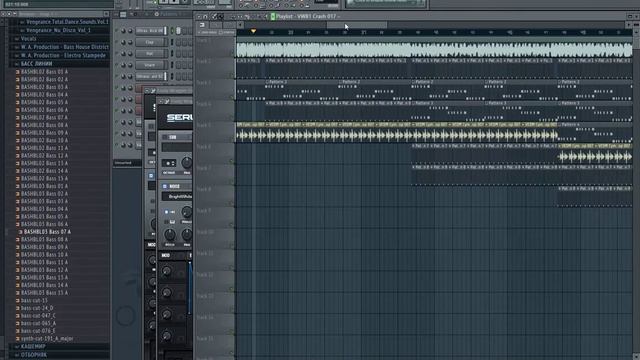Expand W. A. Production - Electro Stampede folder
640x360 pixels.
(63, 56)
